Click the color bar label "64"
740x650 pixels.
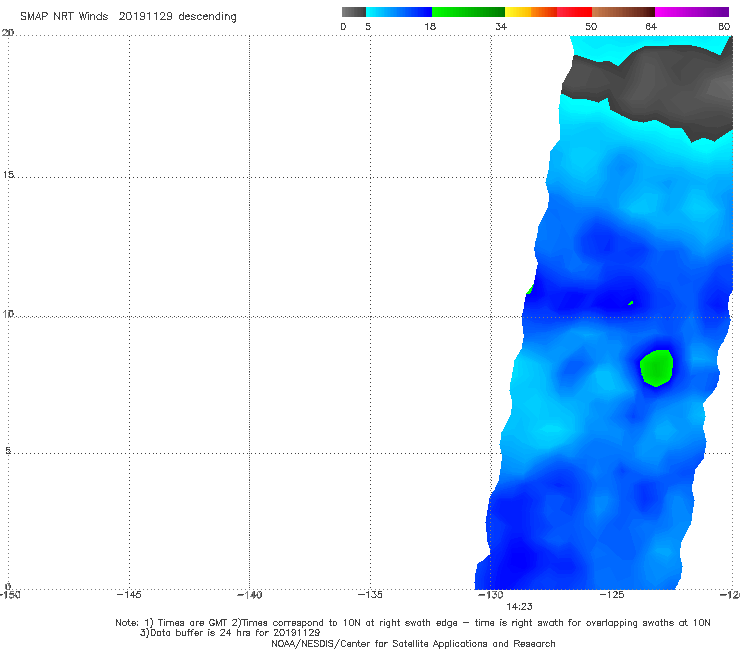point(651,27)
